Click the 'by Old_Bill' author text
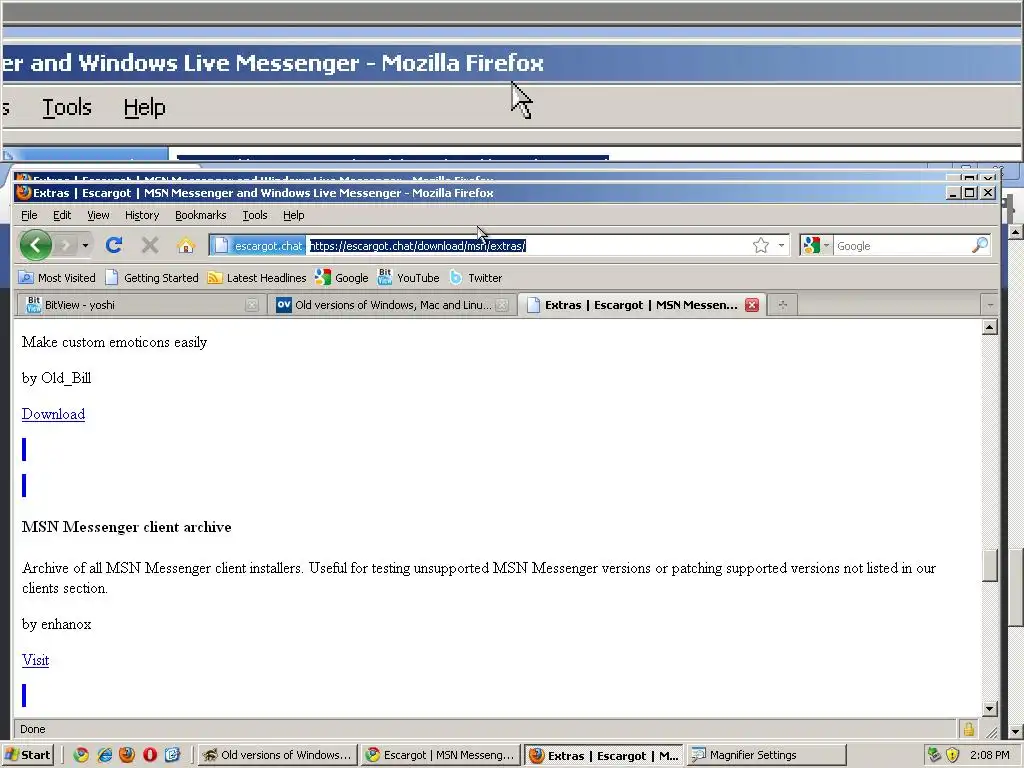The width and height of the screenshot is (1024, 768). tap(57, 378)
